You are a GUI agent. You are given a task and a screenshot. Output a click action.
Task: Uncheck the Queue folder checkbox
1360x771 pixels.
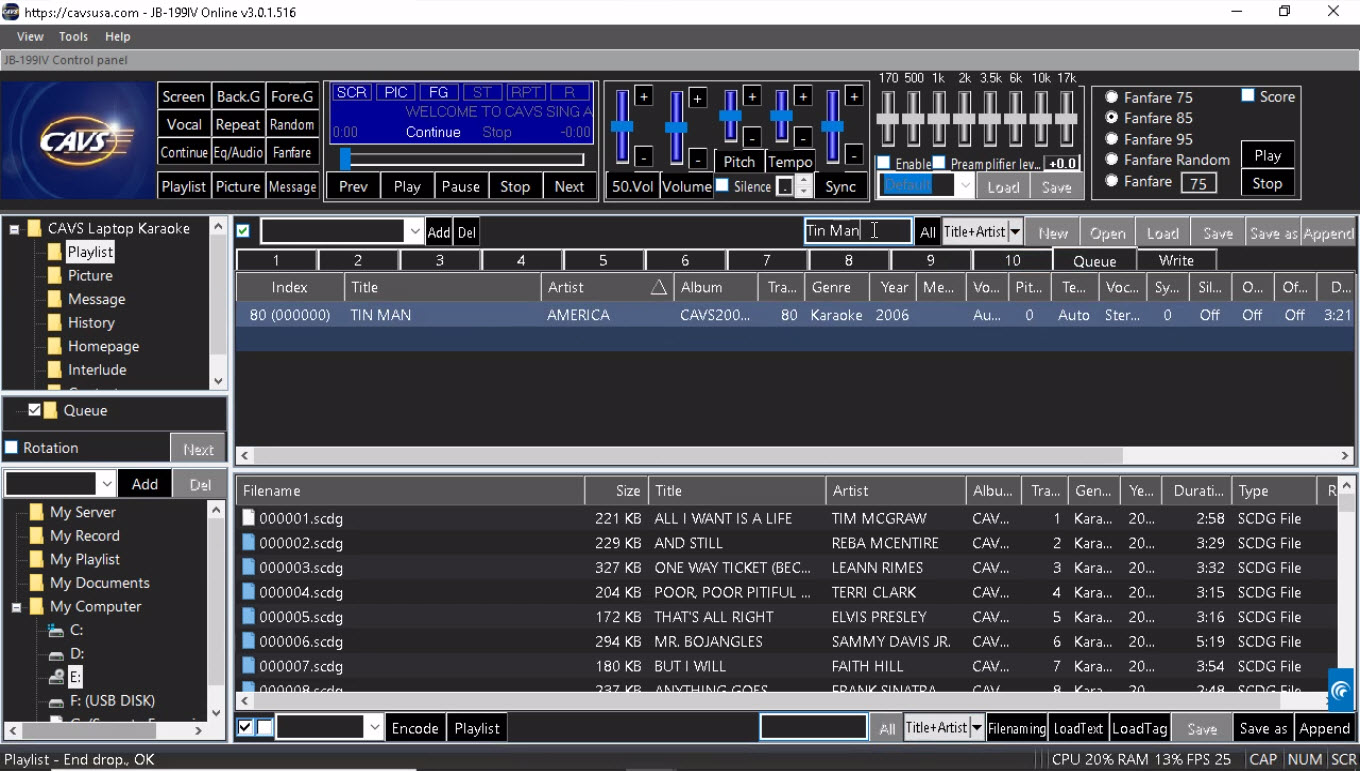point(35,410)
